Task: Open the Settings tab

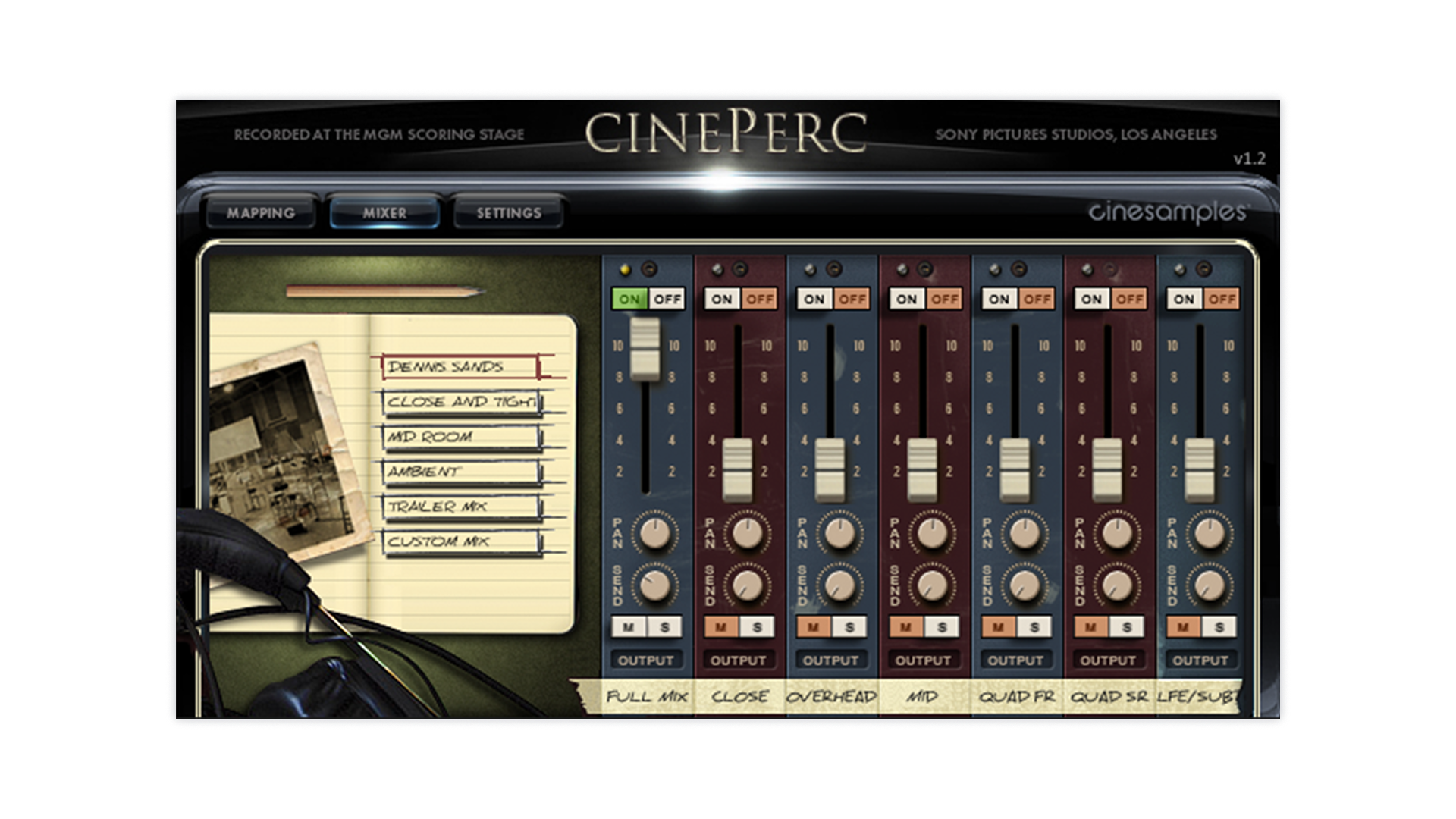Action: (x=508, y=213)
